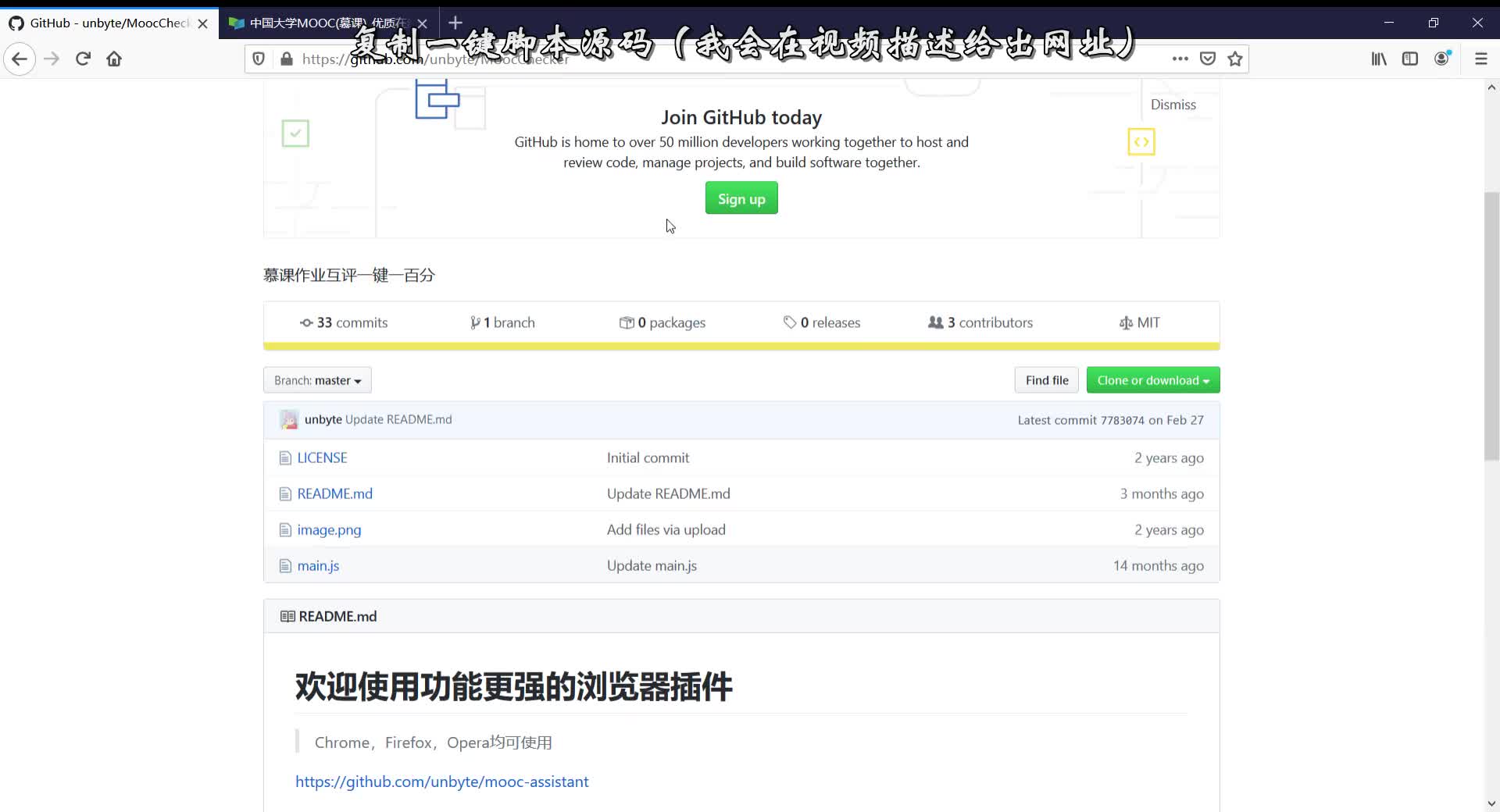This screenshot has width=1500, height=812.
Task: Open the unbyte author link
Action: [323, 419]
